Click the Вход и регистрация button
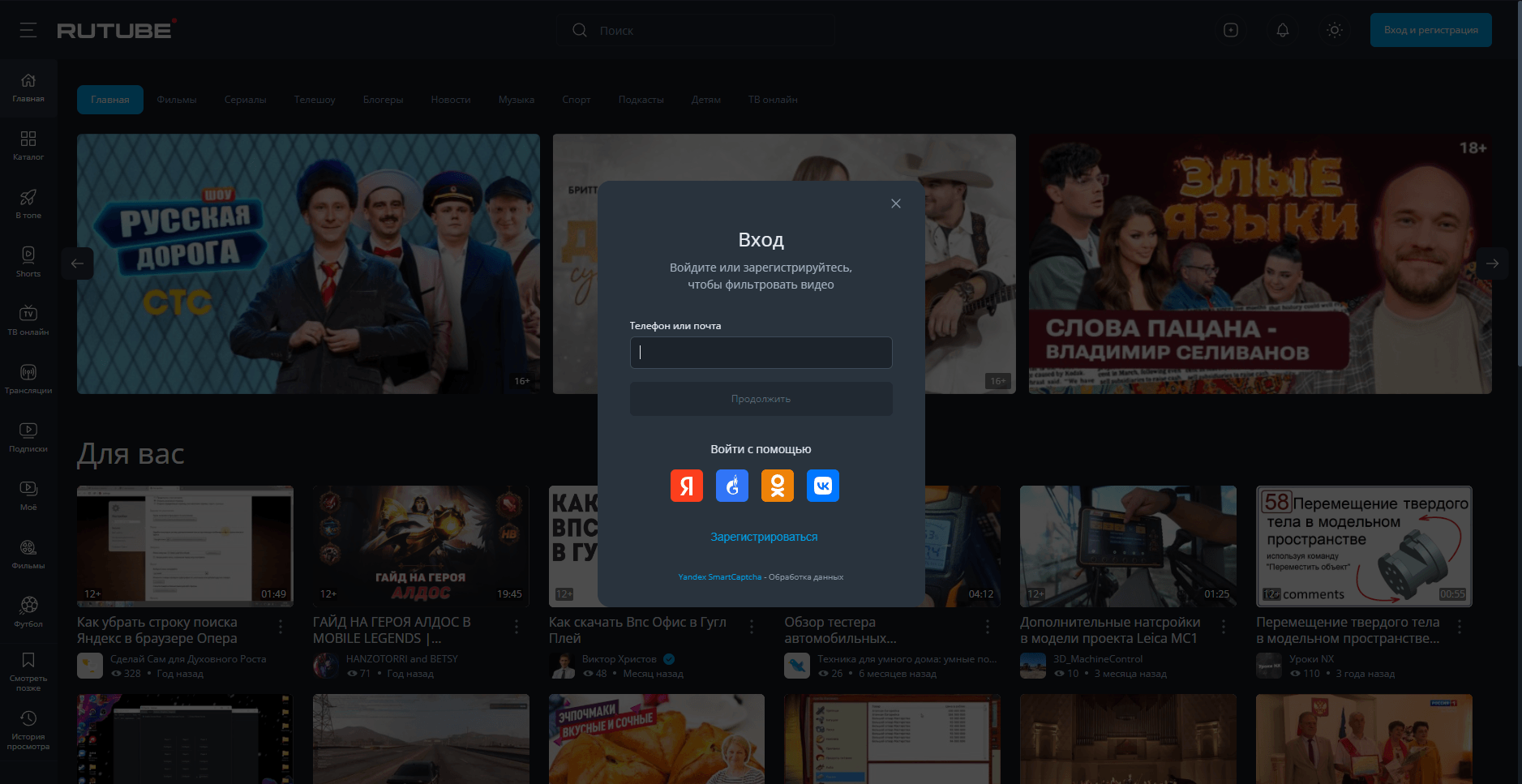 point(1430,30)
